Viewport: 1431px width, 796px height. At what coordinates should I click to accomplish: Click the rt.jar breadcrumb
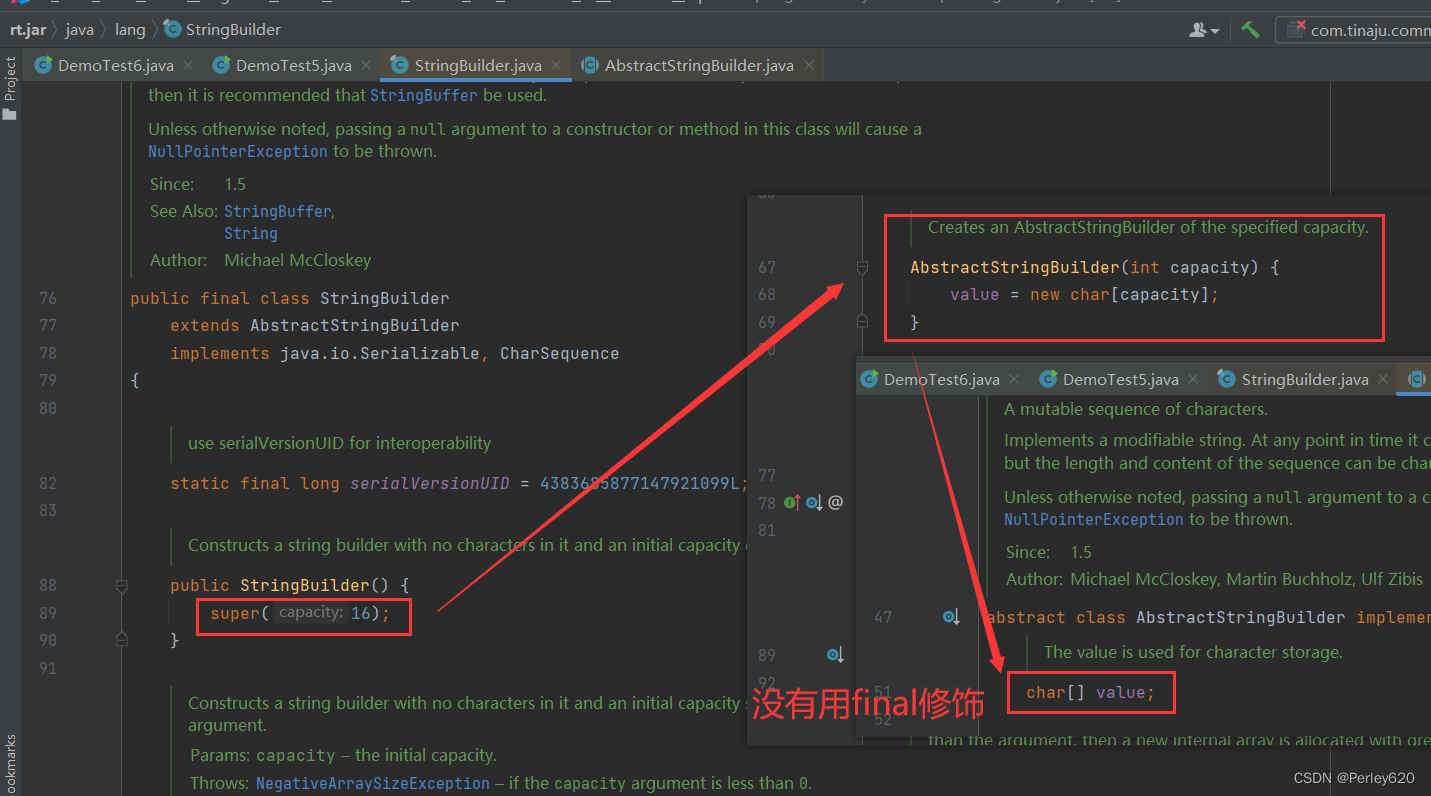[x=28, y=29]
